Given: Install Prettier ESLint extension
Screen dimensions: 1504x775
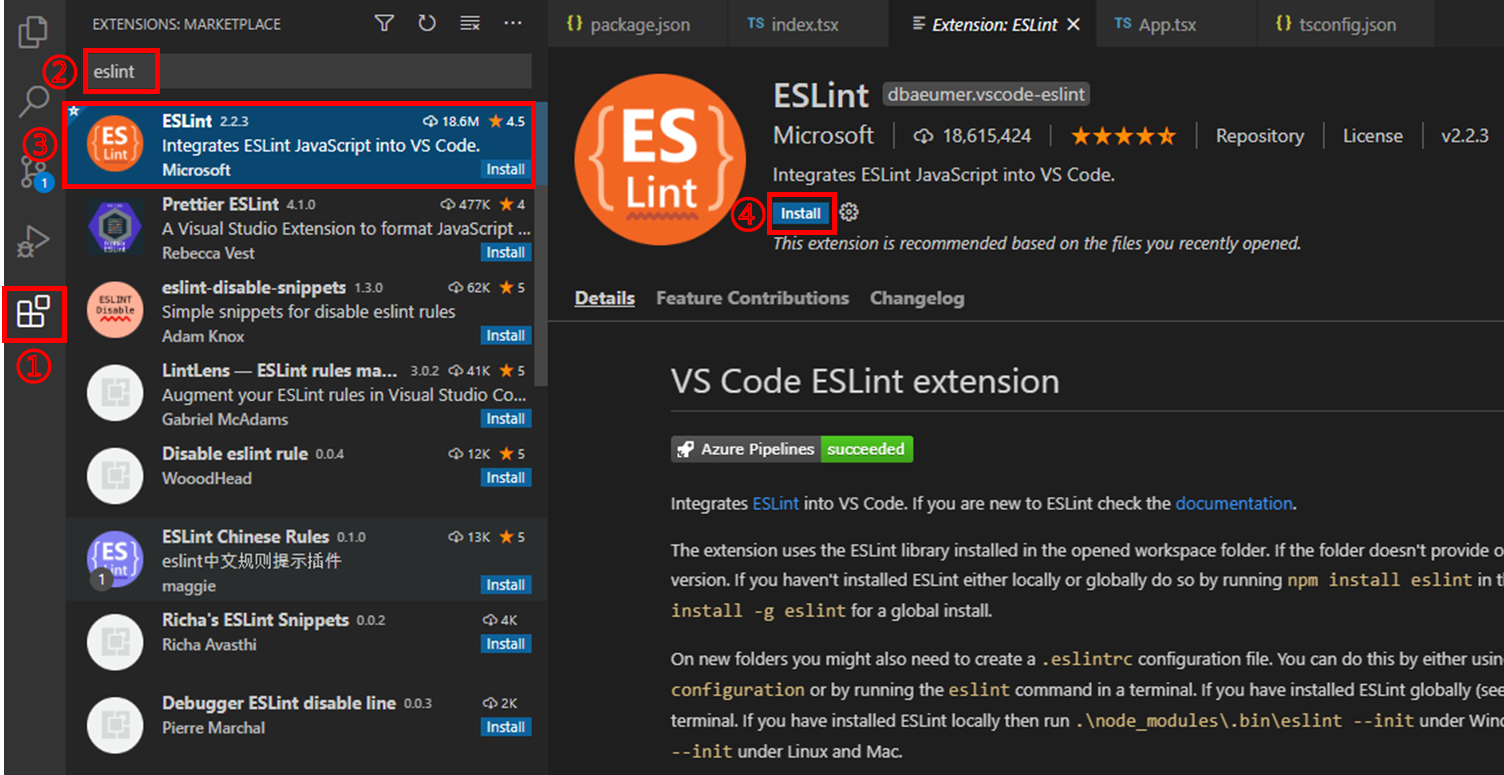Looking at the screenshot, I should pos(506,252).
